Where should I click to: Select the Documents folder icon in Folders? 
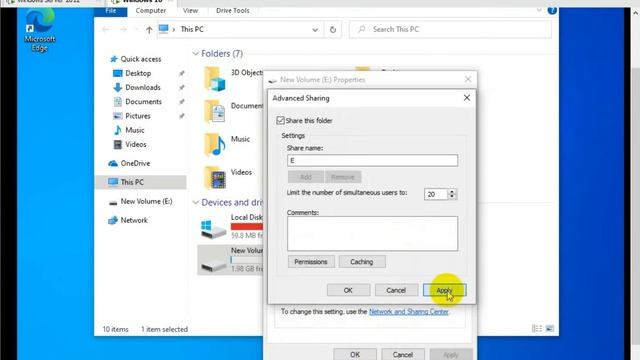pos(215,111)
